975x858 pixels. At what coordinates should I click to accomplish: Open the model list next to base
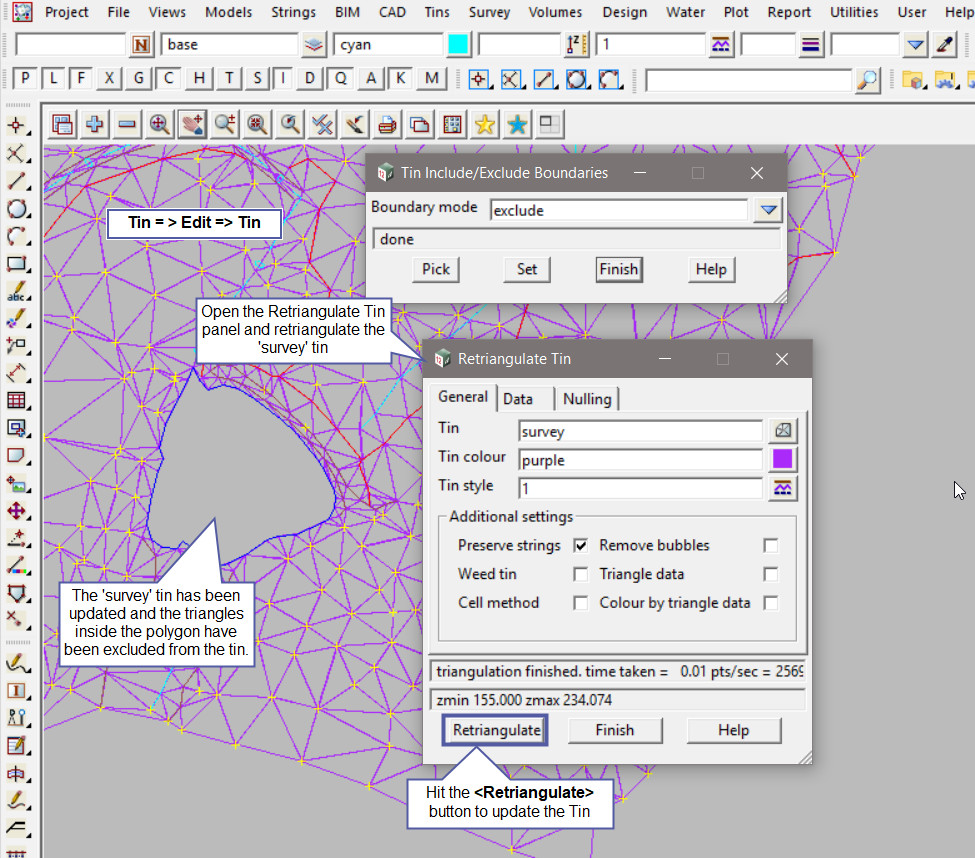(314, 45)
